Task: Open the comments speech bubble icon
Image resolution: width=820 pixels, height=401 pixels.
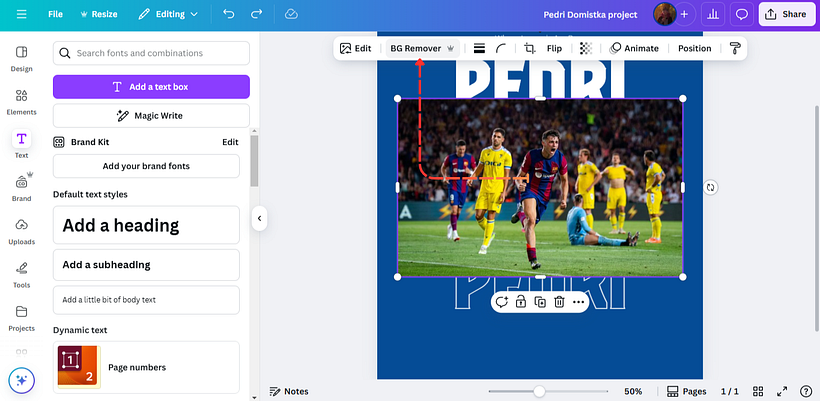Action: point(742,14)
